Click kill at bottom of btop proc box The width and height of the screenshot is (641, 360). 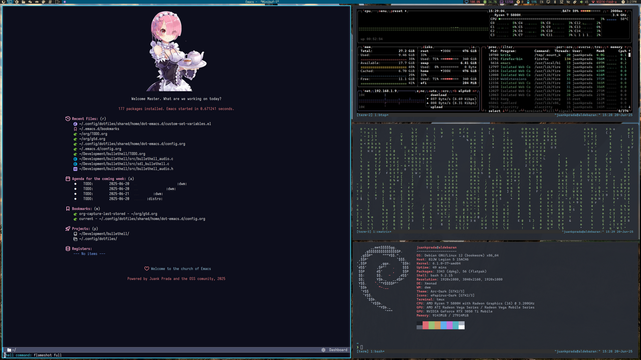pos(549,110)
